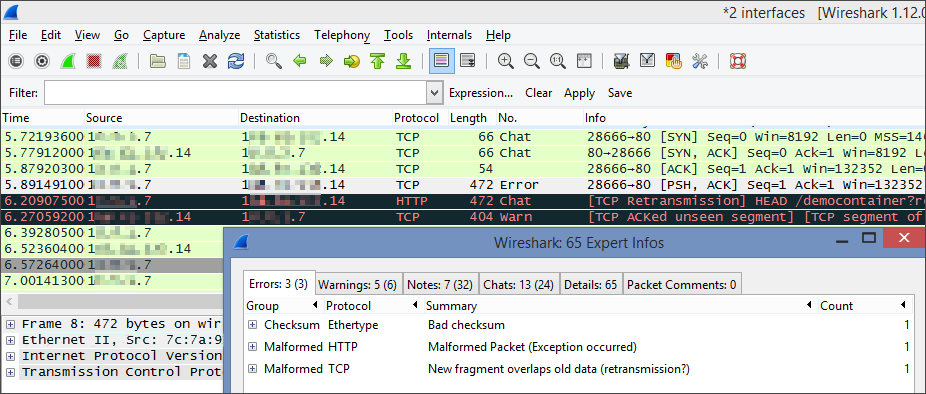Save the display filter
This screenshot has width=926, height=394.
[620, 93]
